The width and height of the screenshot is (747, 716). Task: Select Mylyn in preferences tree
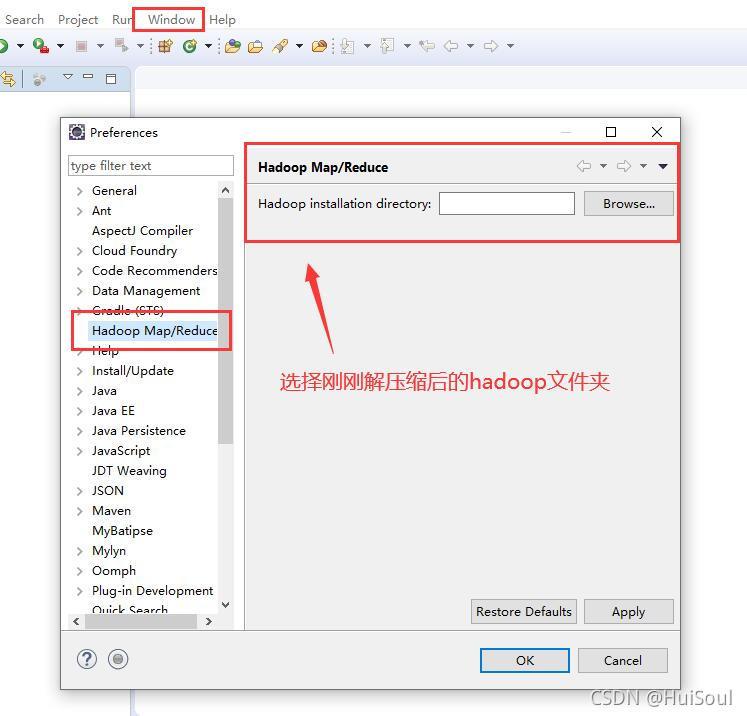click(109, 551)
